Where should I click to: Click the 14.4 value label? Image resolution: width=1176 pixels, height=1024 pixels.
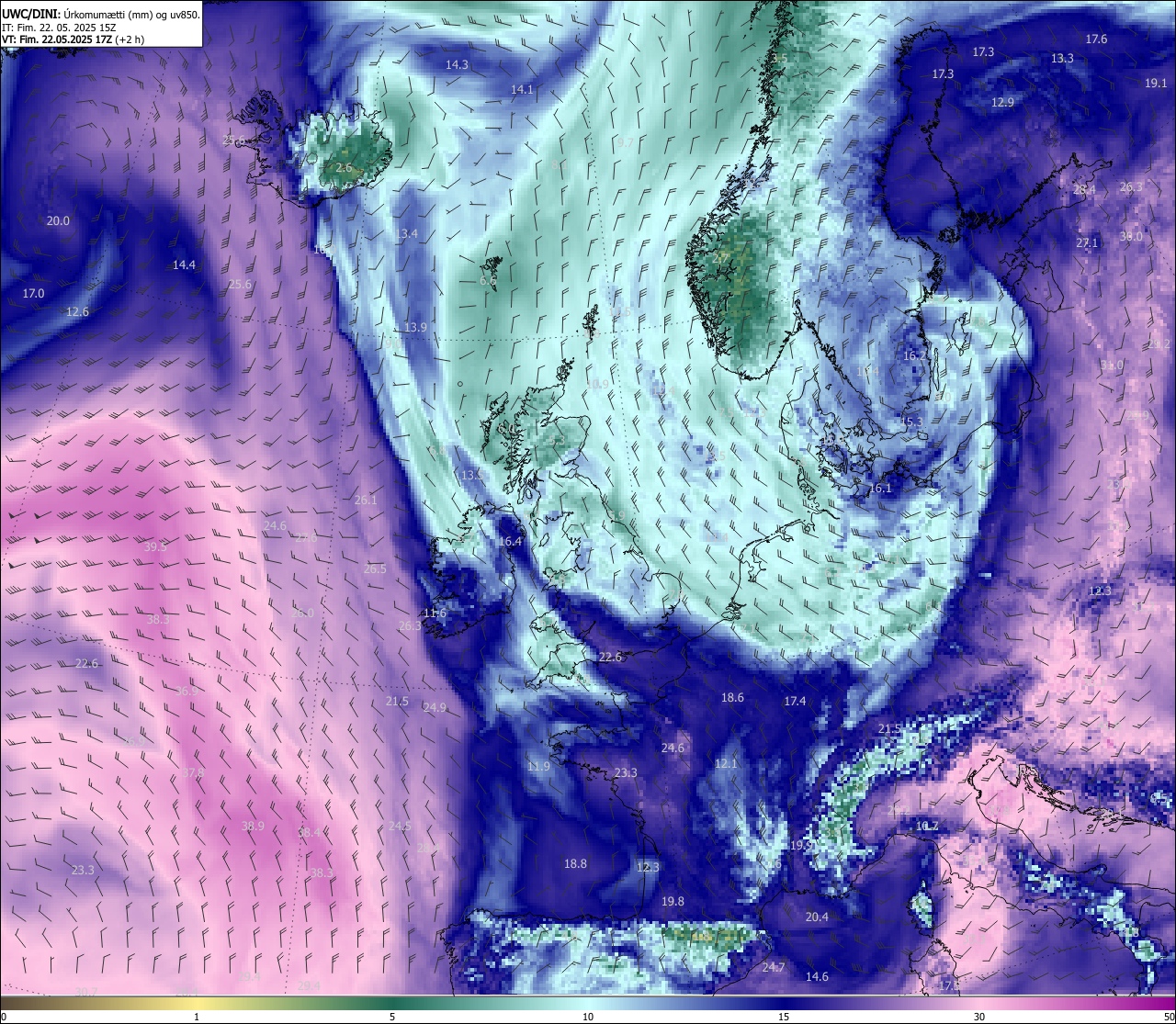point(184,265)
